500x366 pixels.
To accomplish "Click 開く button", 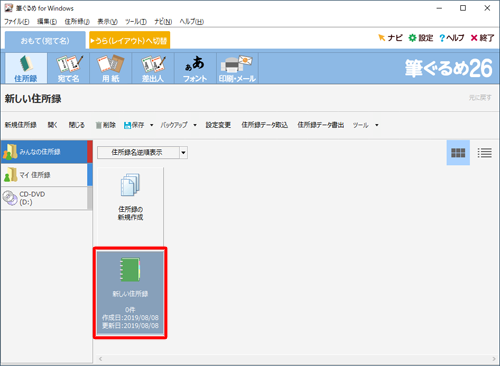I will click(x=52, y=125).
